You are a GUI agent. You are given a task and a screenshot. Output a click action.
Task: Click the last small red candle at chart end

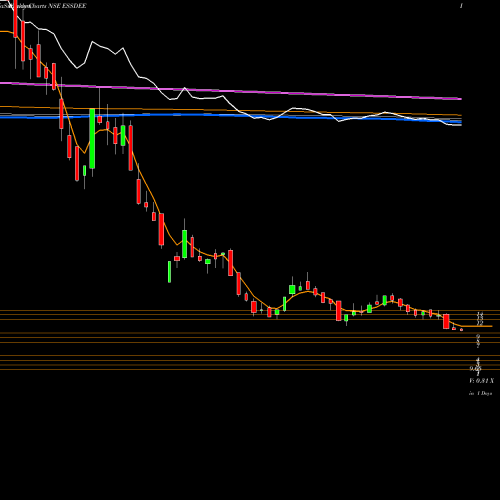tap(462, 330)
